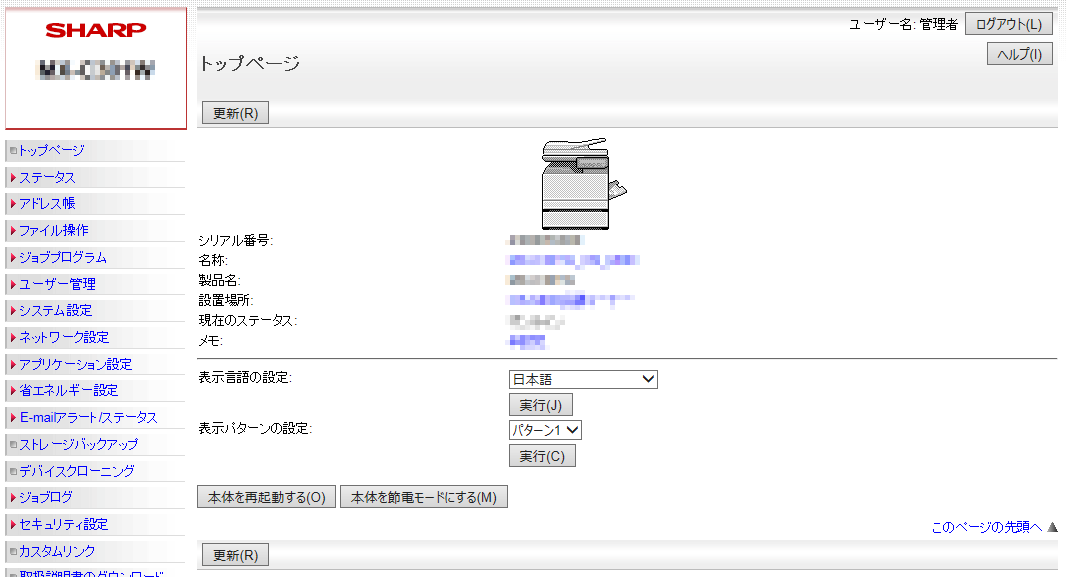Open the パターン1 display pattern dropdown
The height and width of the screenshot is (577, 1066).
pyautogui.click(x=545, y=430)
